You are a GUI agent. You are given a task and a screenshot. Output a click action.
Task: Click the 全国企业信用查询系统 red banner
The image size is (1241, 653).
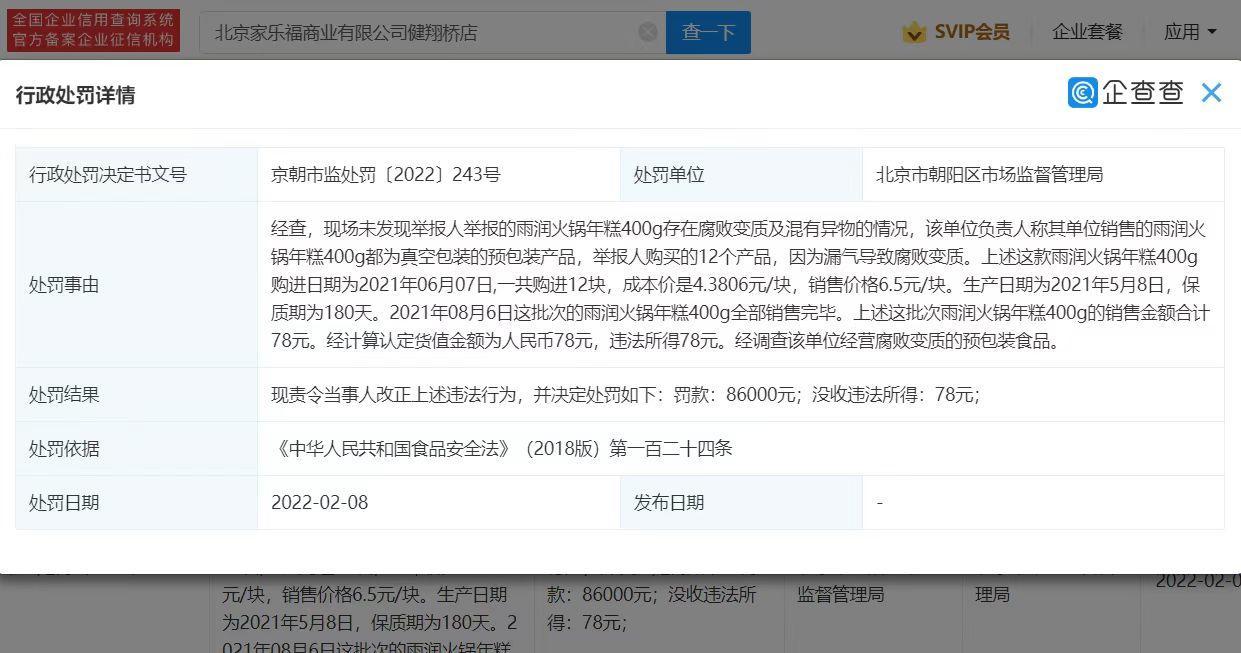93,31
